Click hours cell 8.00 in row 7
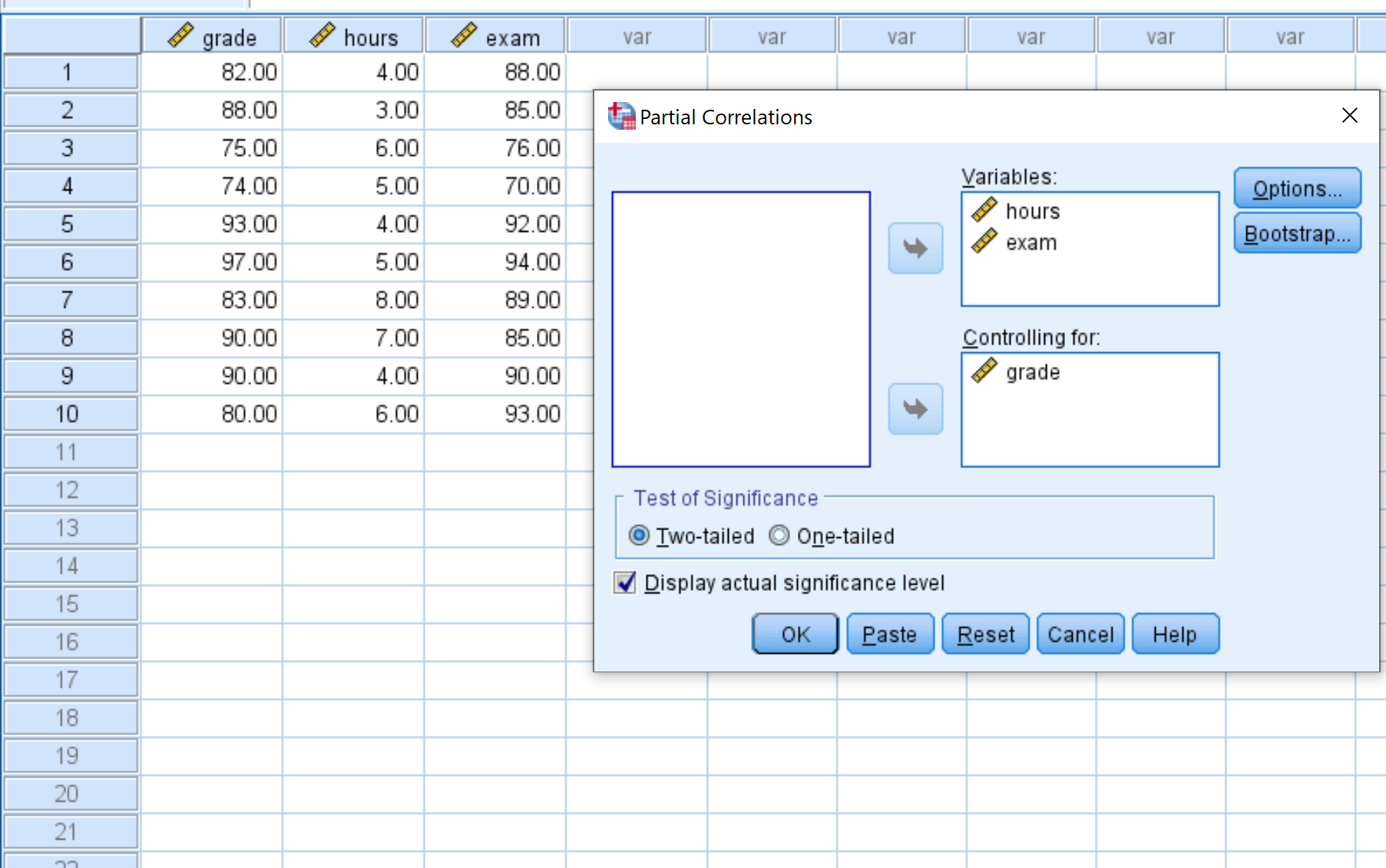1386x868 pixels. (x=353, y=300)
